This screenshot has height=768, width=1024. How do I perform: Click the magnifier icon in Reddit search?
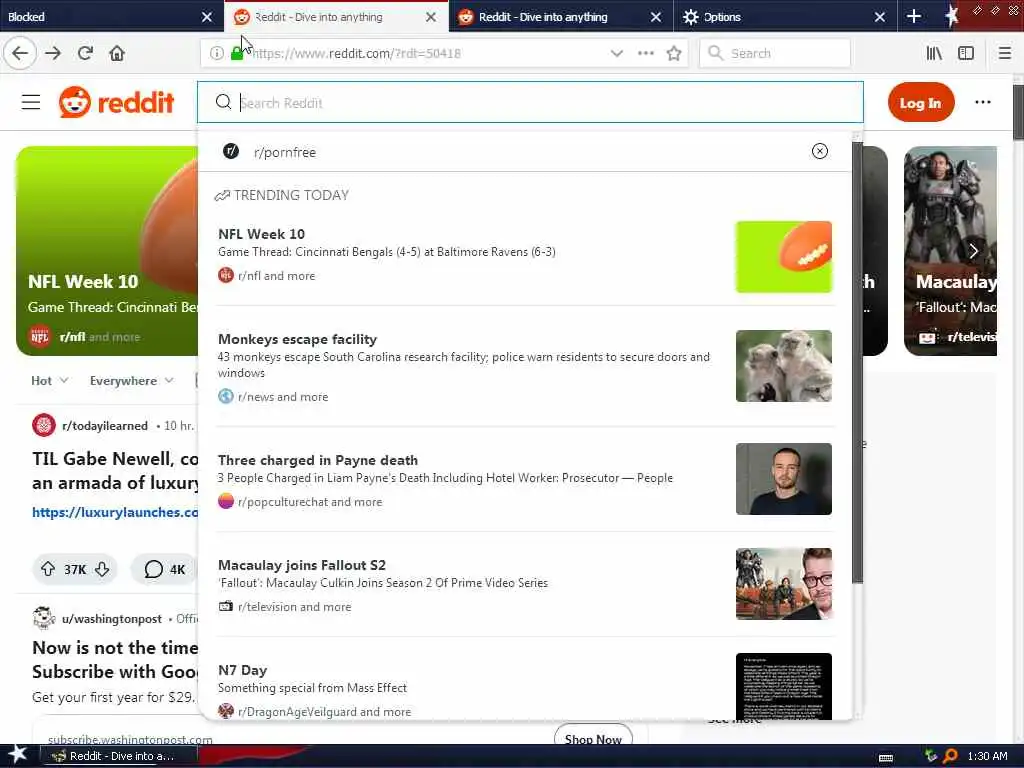pos(223,102)
